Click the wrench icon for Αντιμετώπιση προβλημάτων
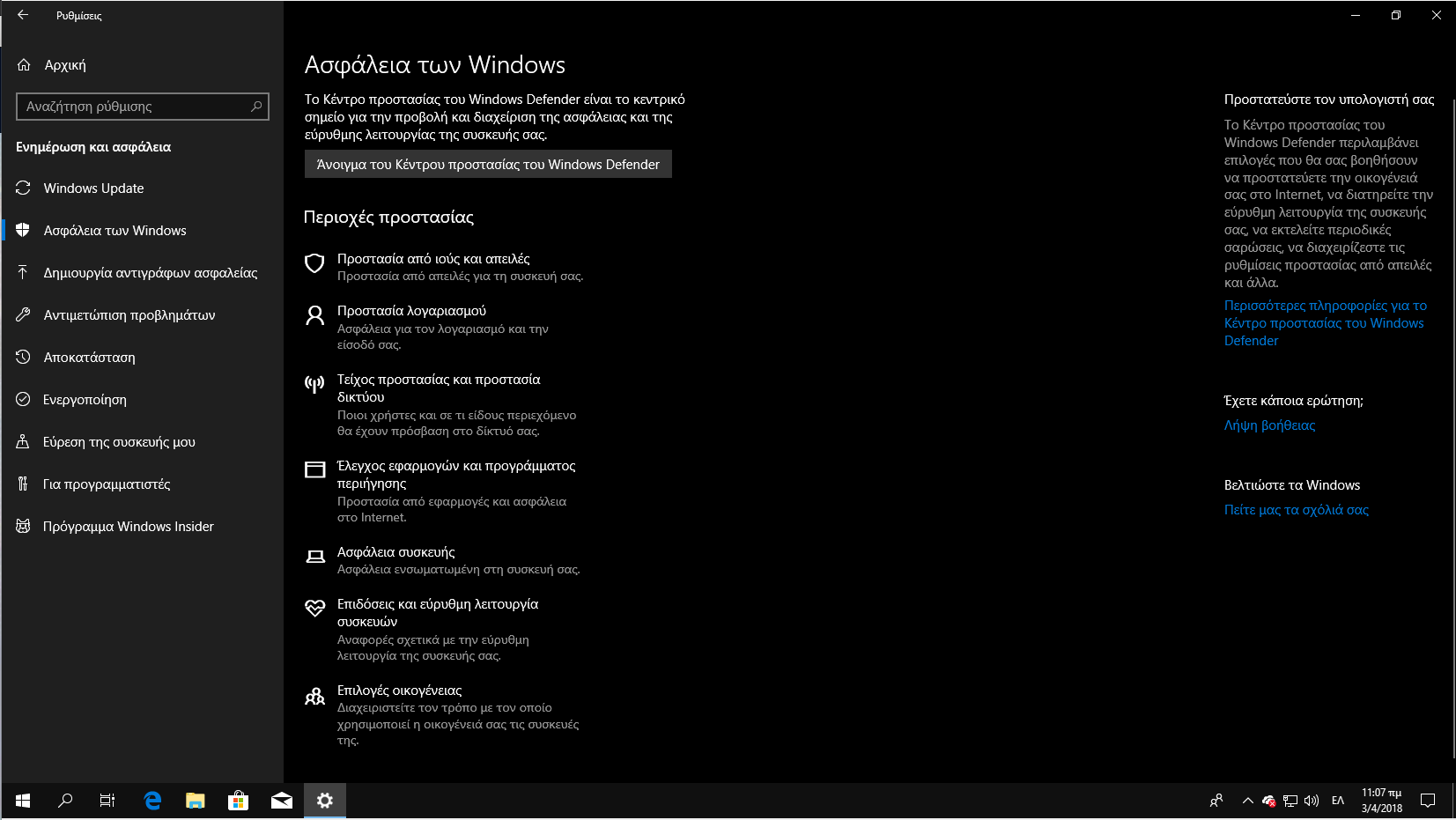 [23, 314]
